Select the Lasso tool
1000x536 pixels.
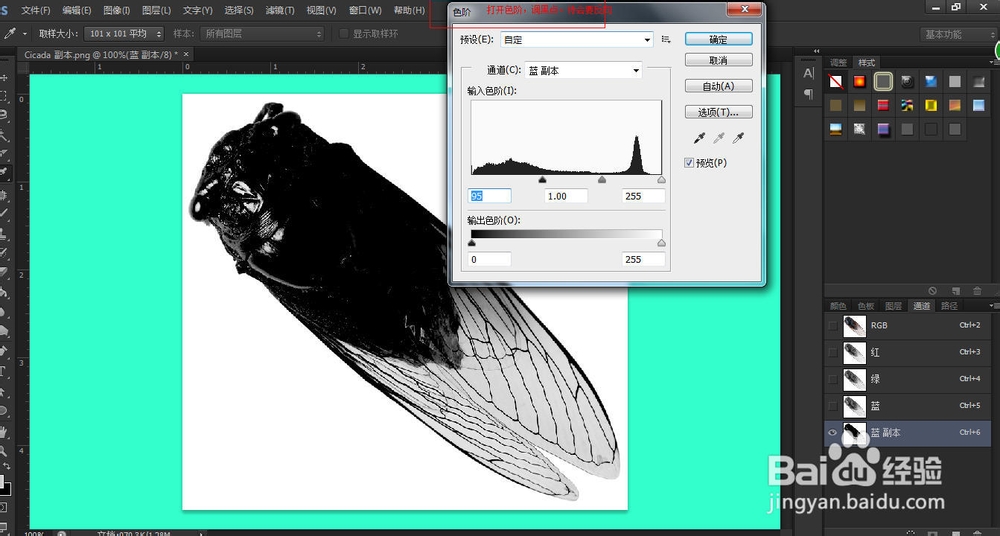coord(3,115)
